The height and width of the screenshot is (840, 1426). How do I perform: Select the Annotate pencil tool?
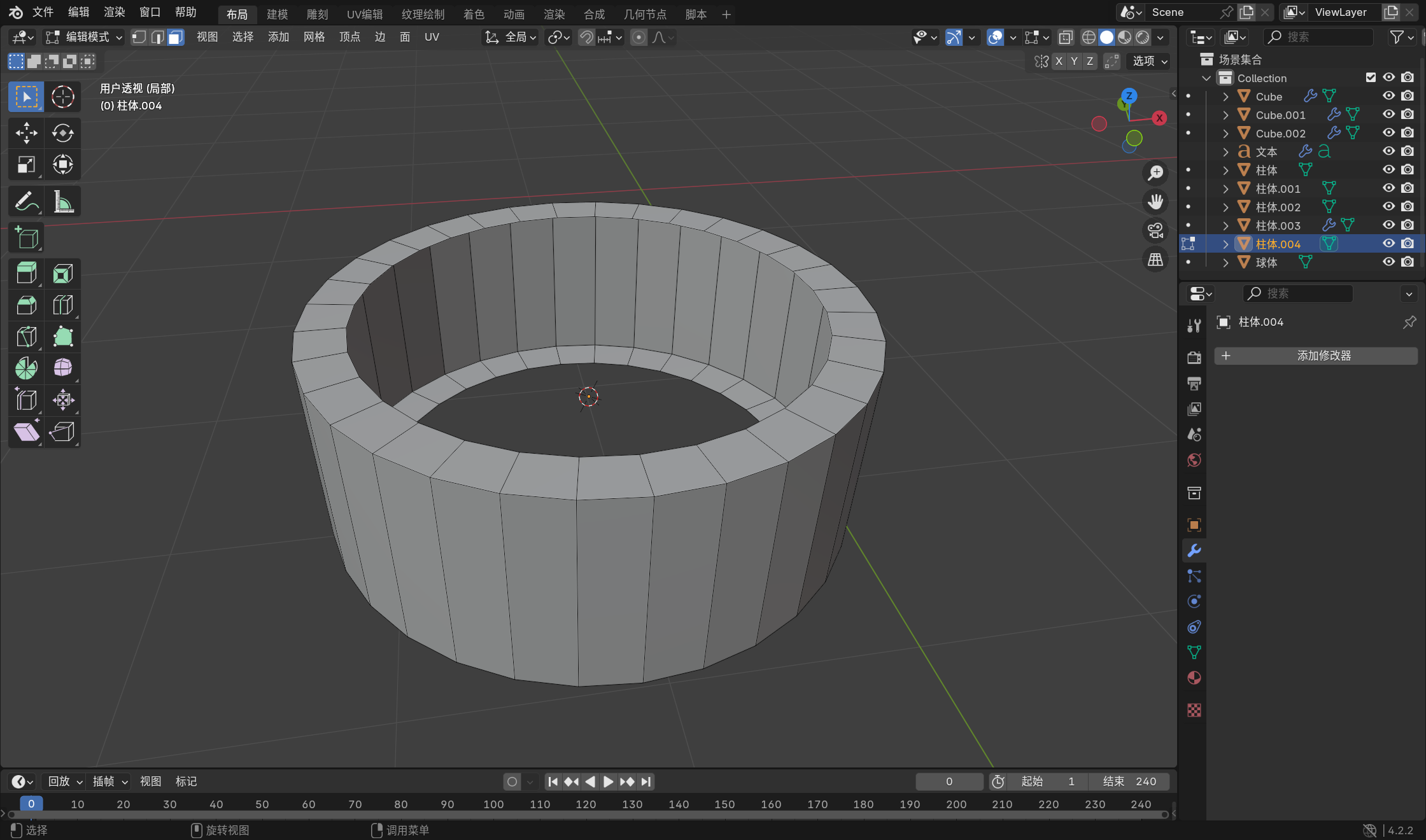click(x=26, y=202)
